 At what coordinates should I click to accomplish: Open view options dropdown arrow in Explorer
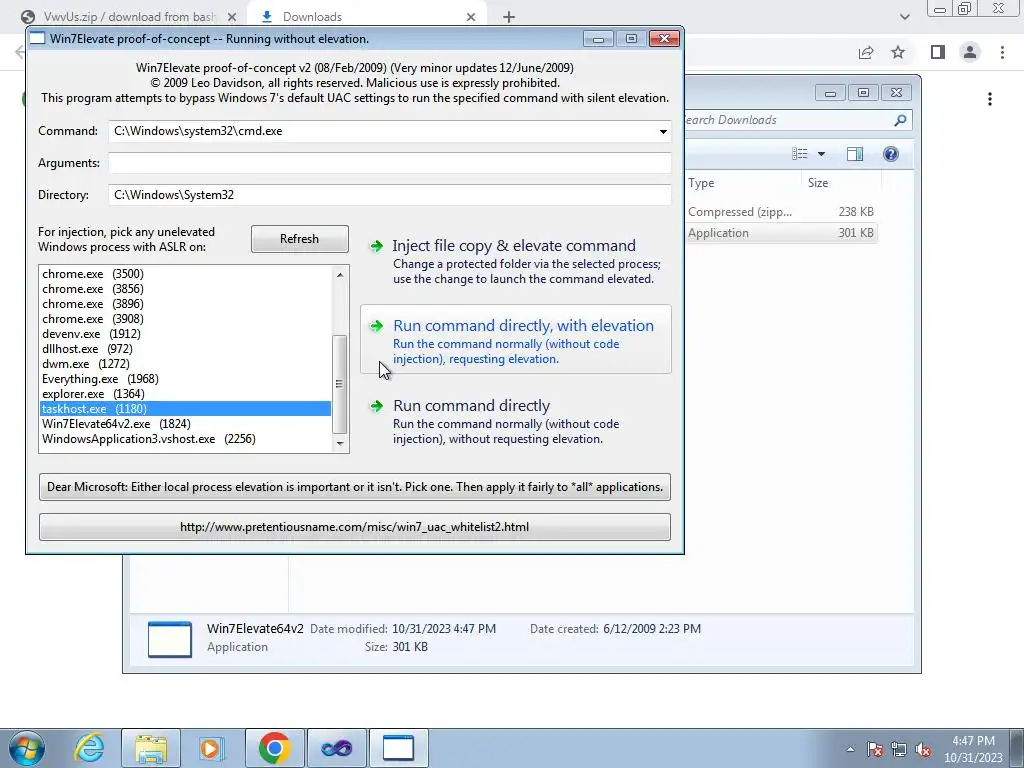coord(822,153)
